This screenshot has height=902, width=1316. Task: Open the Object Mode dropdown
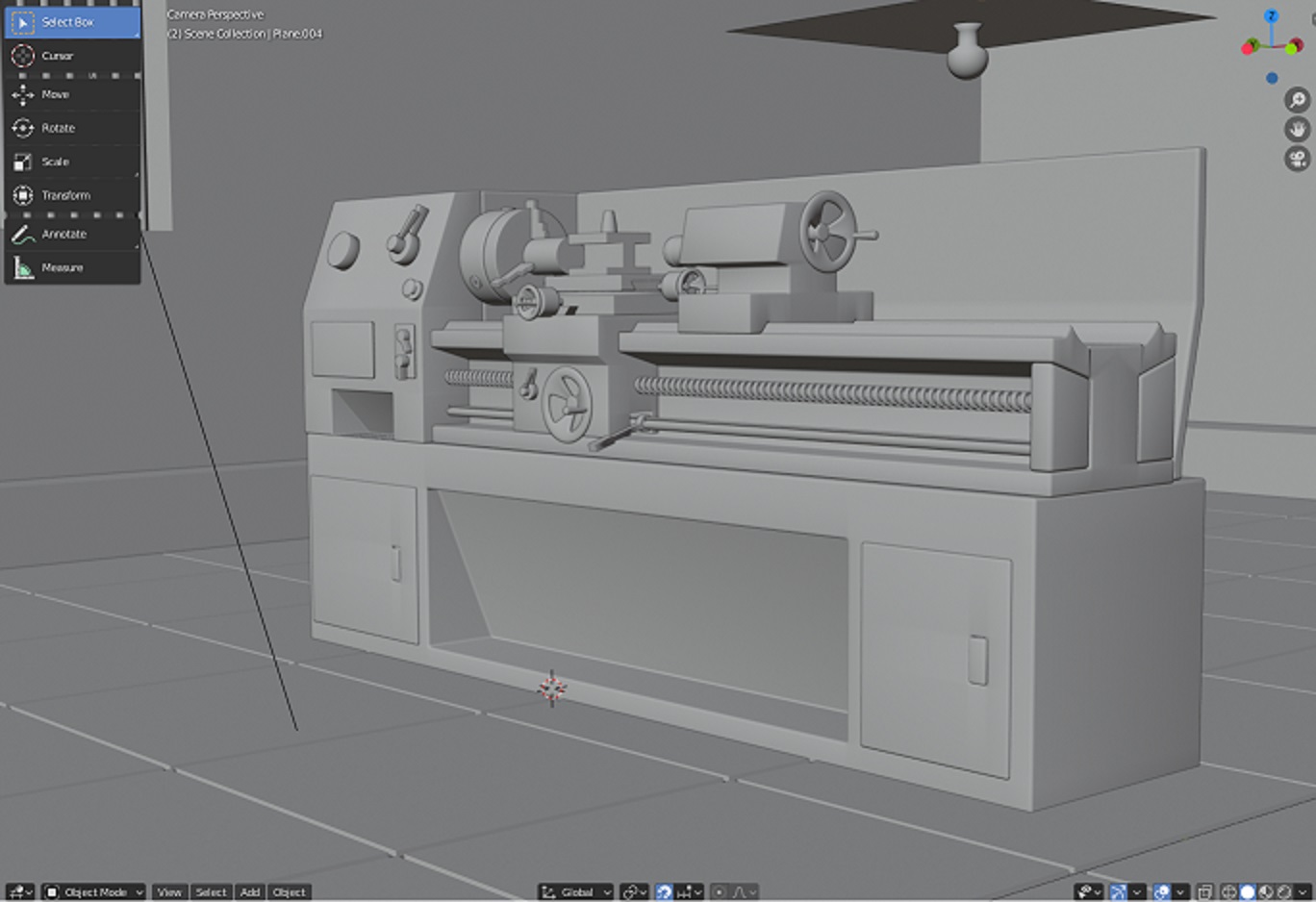click(x=94, y=892)
